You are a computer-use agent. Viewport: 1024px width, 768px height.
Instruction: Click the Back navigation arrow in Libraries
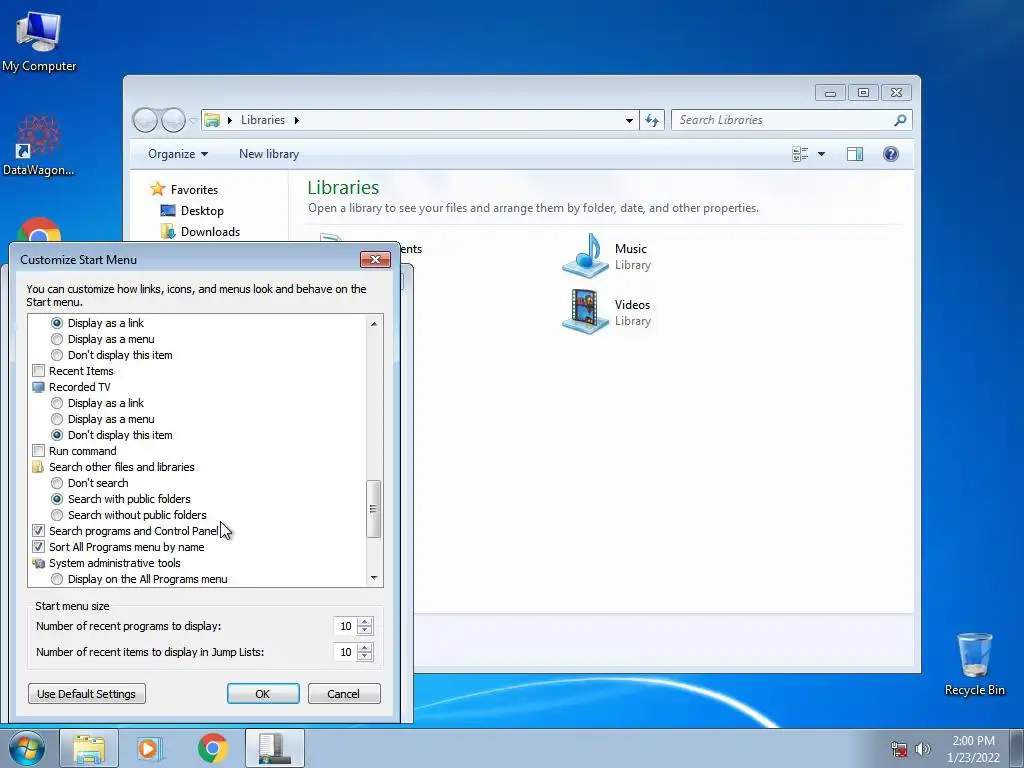pyautogui.click(x=145, y=120)
